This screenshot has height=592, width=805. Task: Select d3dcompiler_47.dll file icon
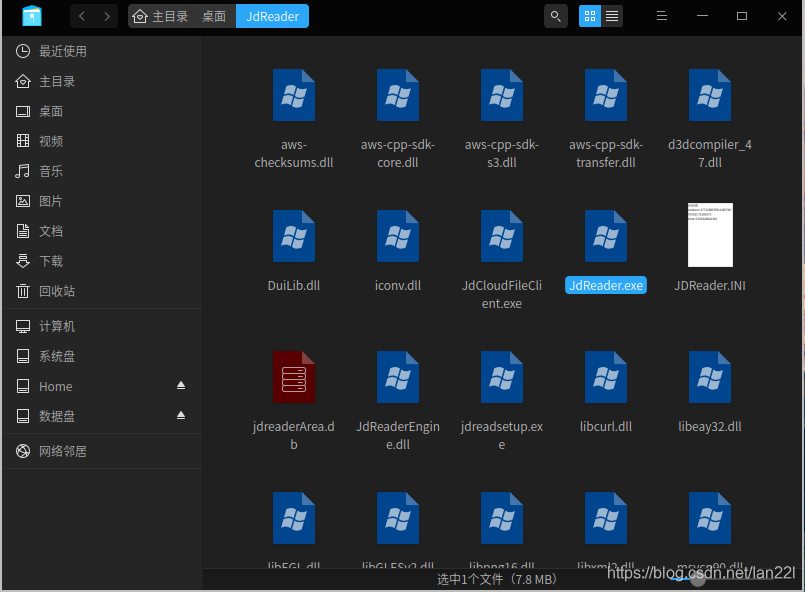click(710, 95)
